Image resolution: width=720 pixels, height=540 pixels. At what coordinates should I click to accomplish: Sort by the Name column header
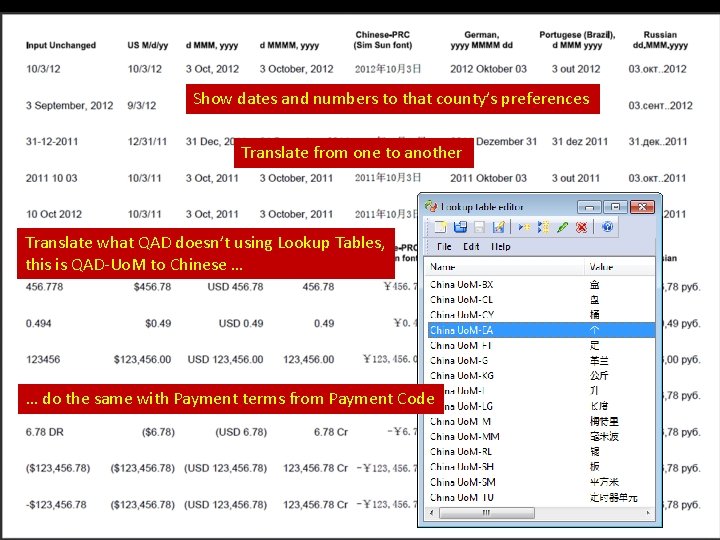(x=505, y=267)
